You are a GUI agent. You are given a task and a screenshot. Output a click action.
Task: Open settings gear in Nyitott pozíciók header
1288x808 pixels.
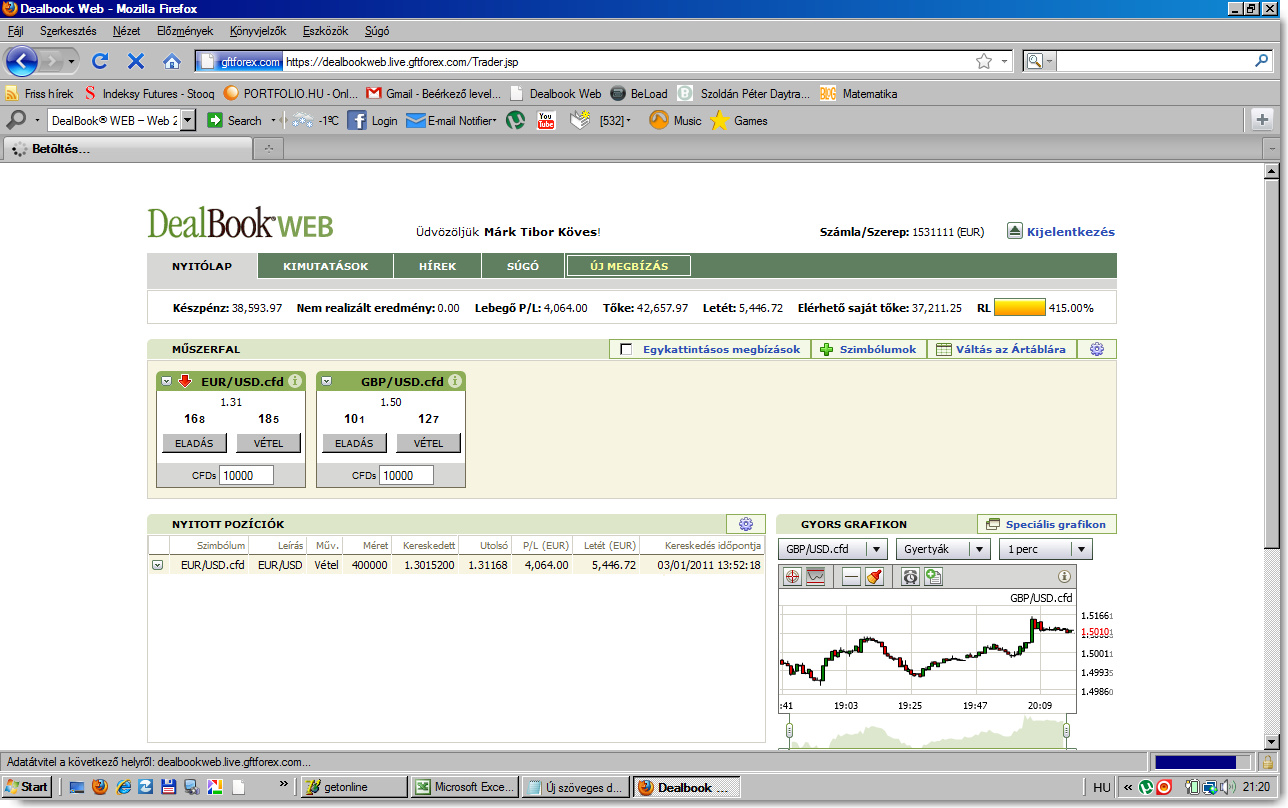pos(745,524)
